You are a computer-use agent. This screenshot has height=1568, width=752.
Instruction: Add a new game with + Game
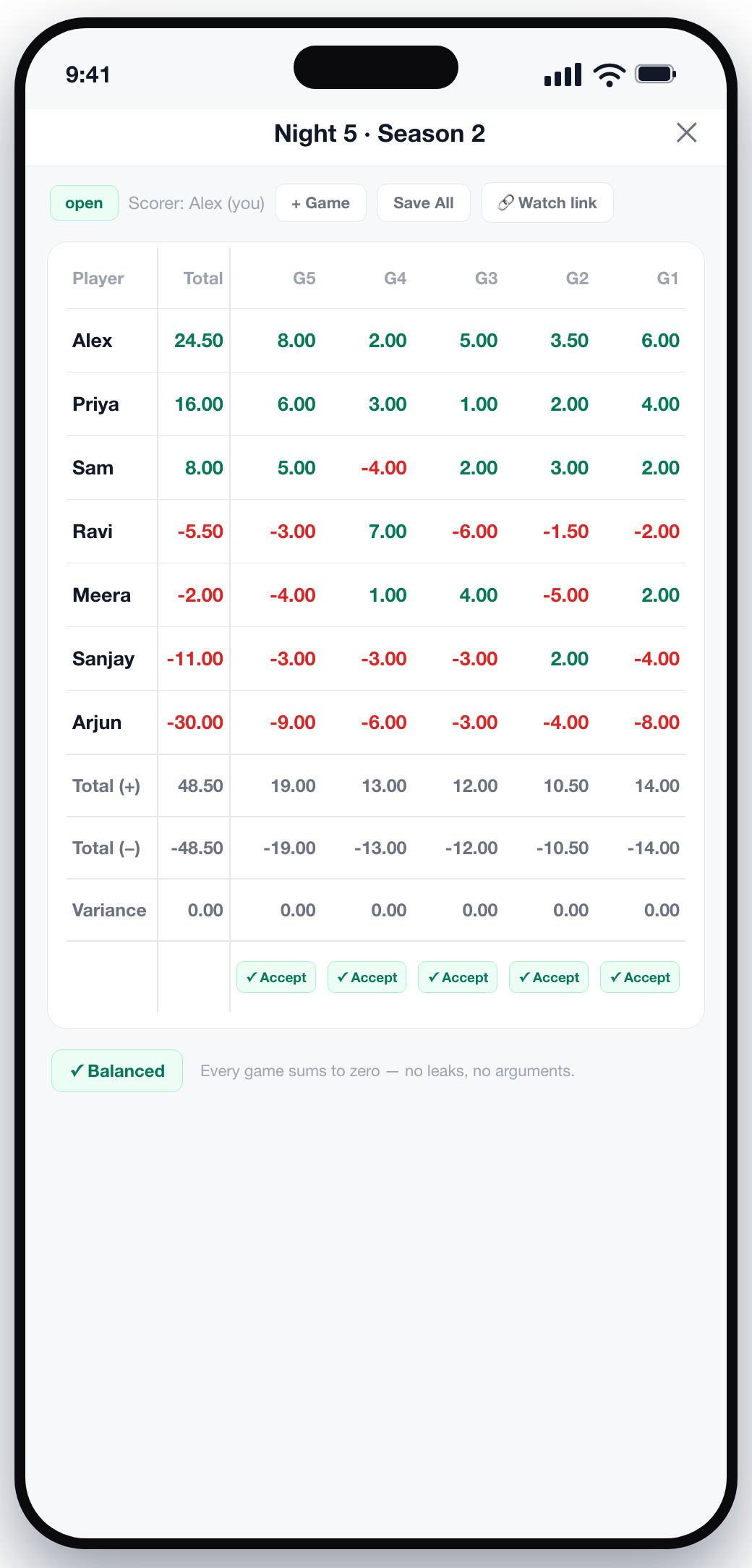(321, 203)
